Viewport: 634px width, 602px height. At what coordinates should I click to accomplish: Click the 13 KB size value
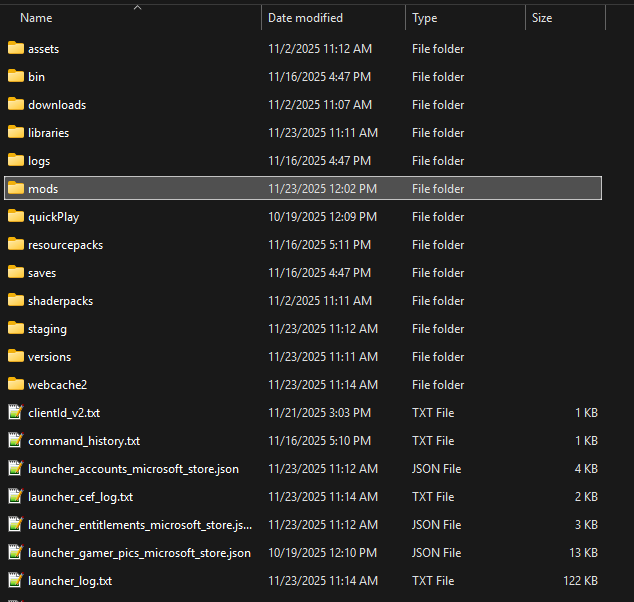tap(583, 552)
